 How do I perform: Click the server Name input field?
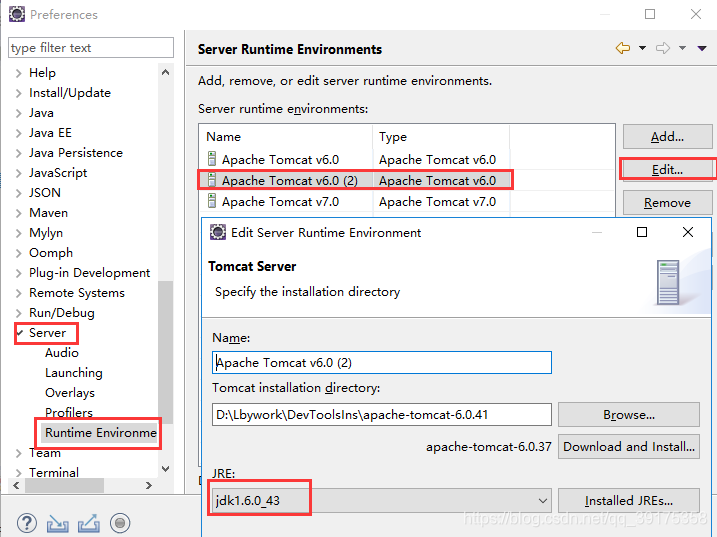382,362
